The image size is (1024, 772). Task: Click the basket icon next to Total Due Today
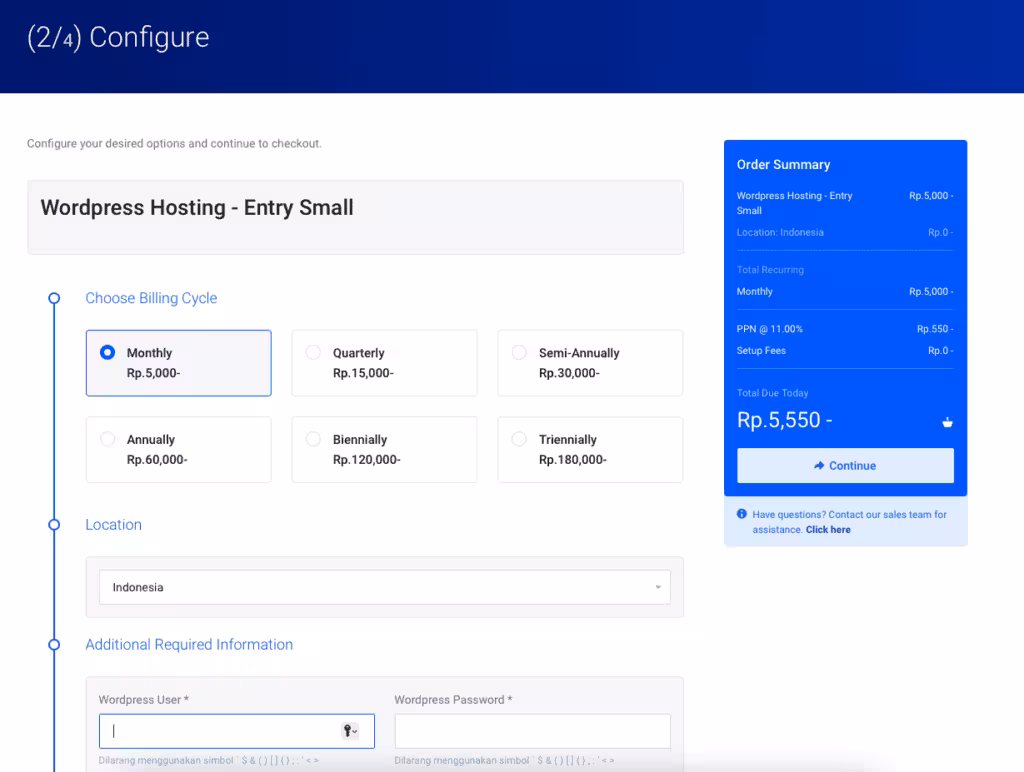point(947,423)
